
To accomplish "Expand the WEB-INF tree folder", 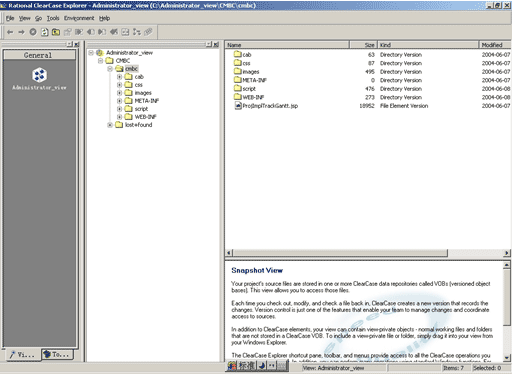I will [x=119, y=117].
